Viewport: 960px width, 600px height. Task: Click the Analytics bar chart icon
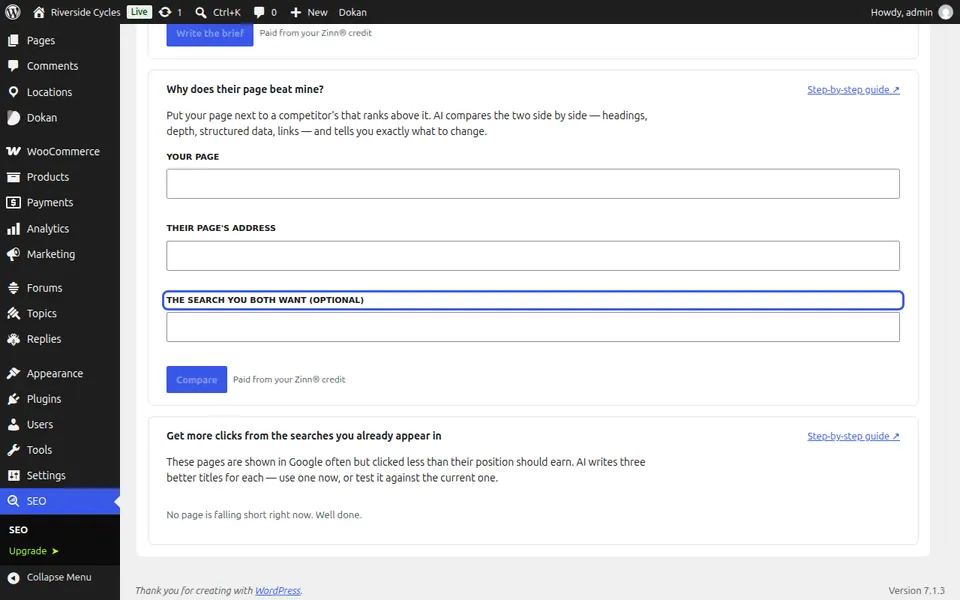[x=13, y=229]
